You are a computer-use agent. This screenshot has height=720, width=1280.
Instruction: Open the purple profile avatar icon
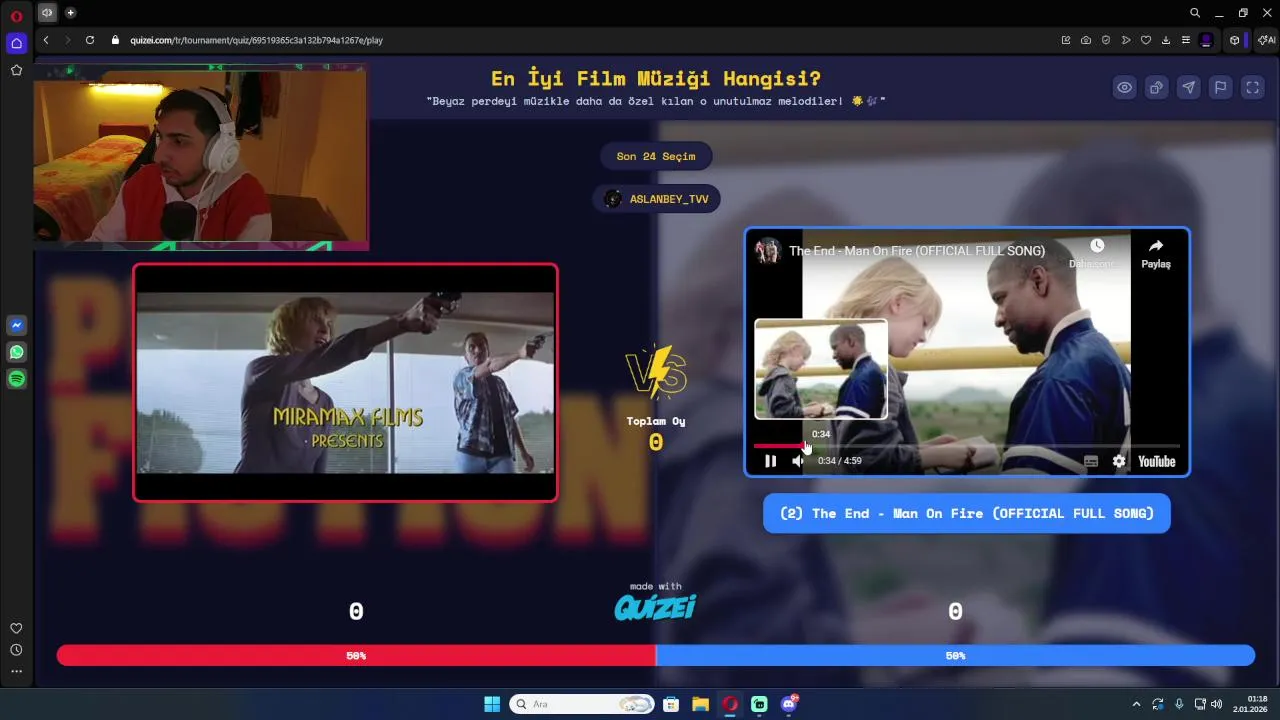coord(1207,40)
